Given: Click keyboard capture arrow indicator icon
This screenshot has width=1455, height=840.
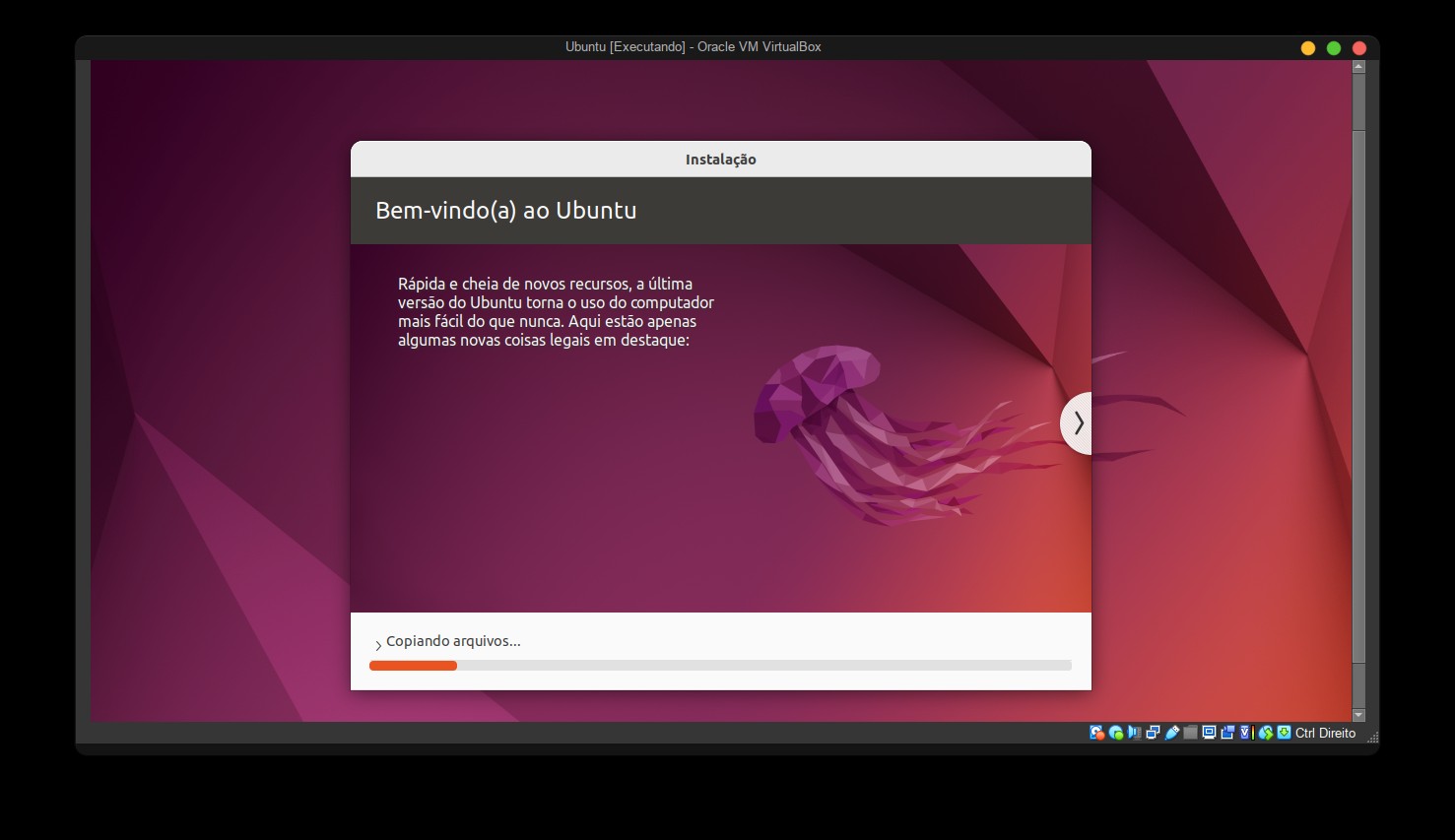Looking at the screenshot, I should (1285, 733).
